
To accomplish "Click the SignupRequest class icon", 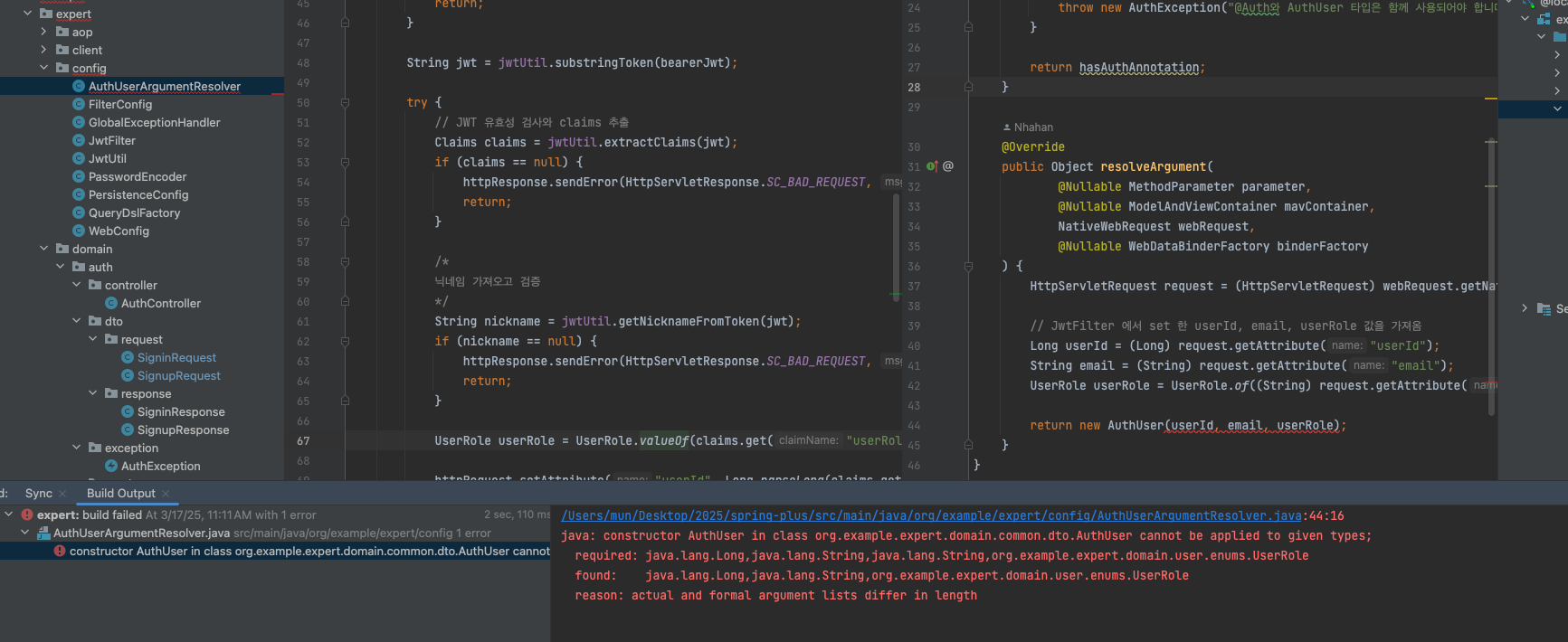I will coord(128,375).
